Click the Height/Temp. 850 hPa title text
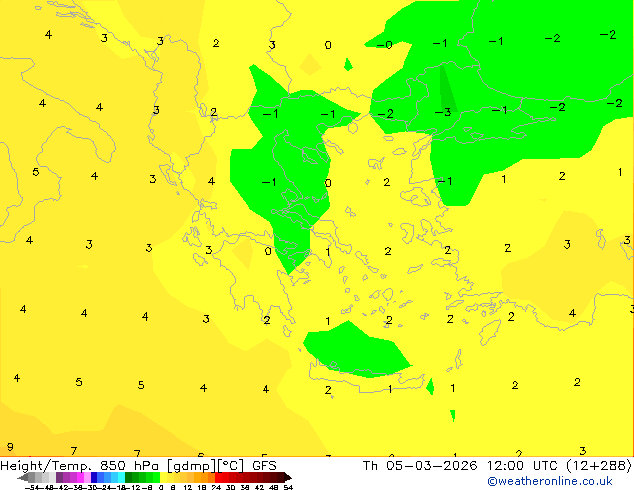The height and width of the screenshot is (490, 634). pyautogui.click(x=80, y=466)
